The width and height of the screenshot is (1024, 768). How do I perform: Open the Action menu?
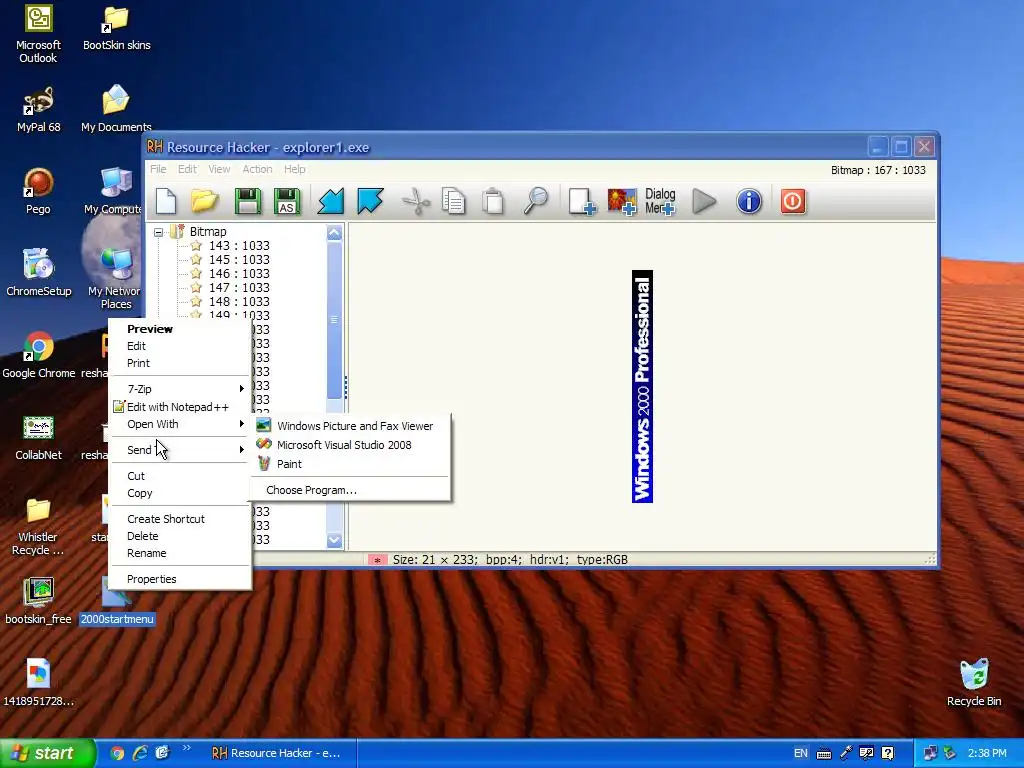coord(257,169)
